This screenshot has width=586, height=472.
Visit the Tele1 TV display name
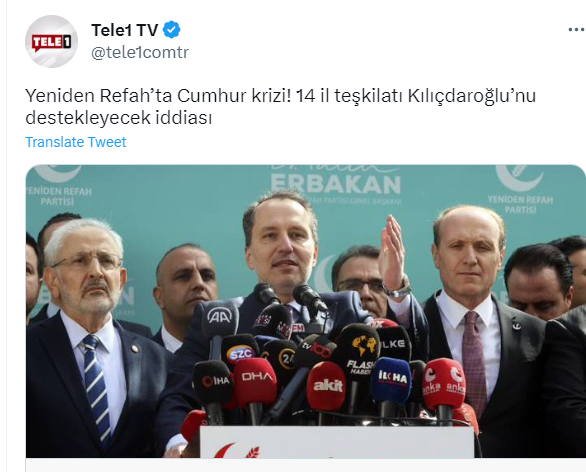(x=125, y=30)
